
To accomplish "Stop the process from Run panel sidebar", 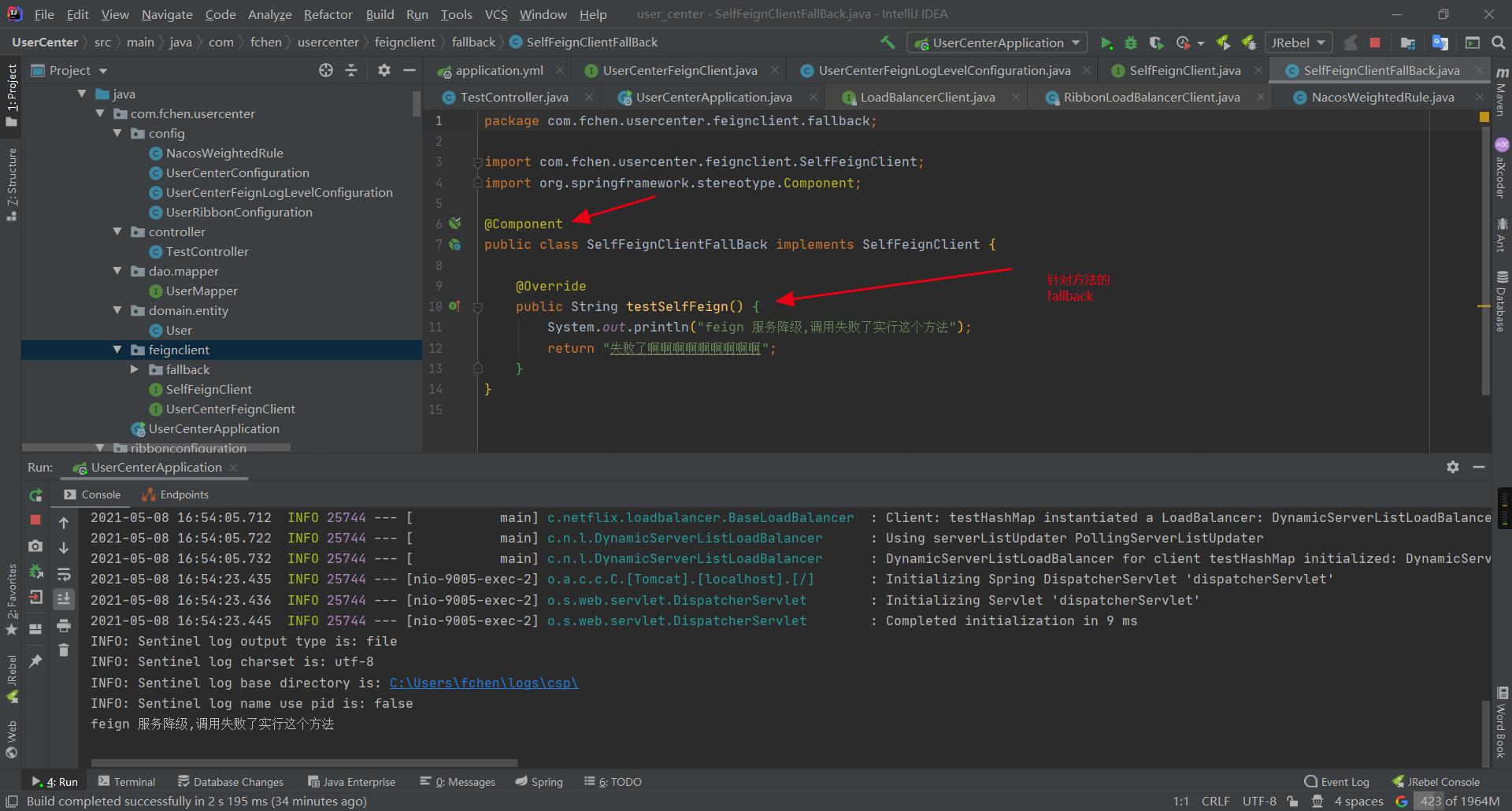I will tap(35, 520).
